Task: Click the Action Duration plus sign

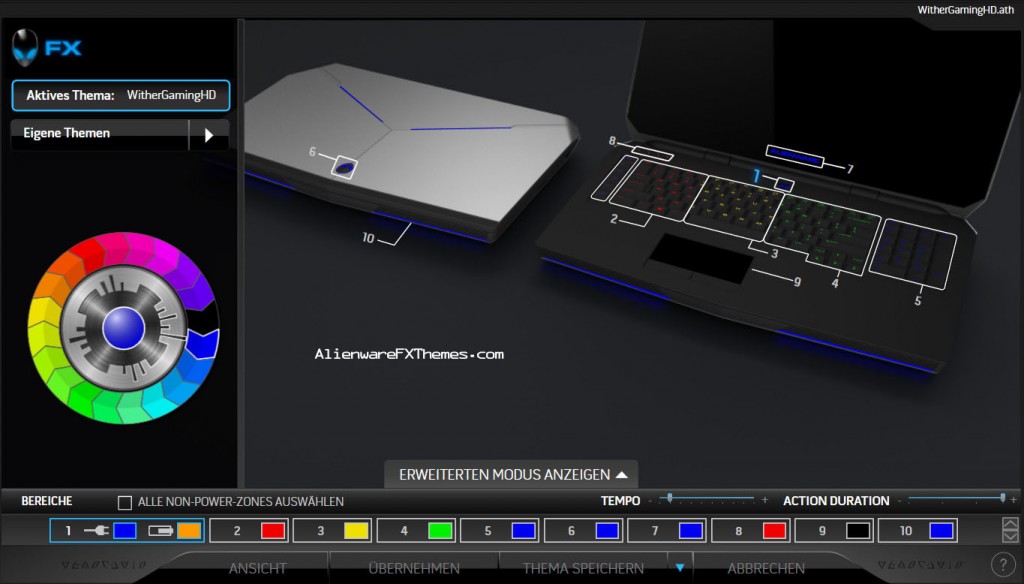Action: coord(1014,500)
